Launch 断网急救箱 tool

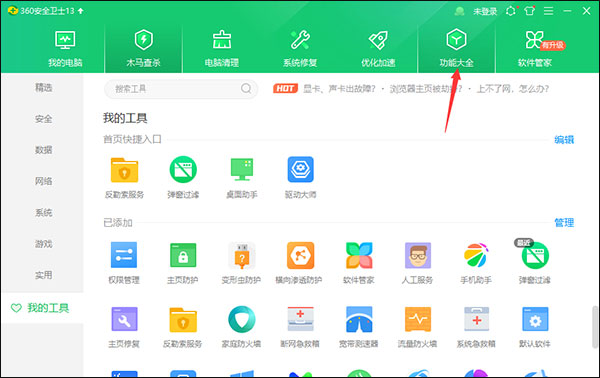pos(300,327)
